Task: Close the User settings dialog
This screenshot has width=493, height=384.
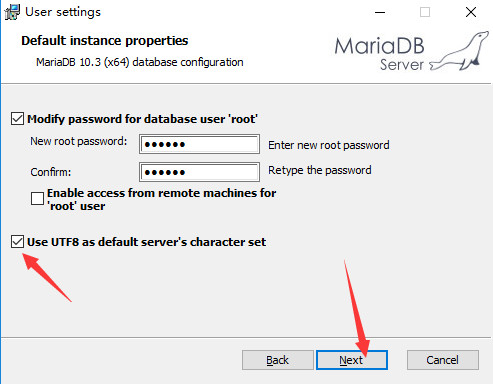Action: click(x=471, y=12)
